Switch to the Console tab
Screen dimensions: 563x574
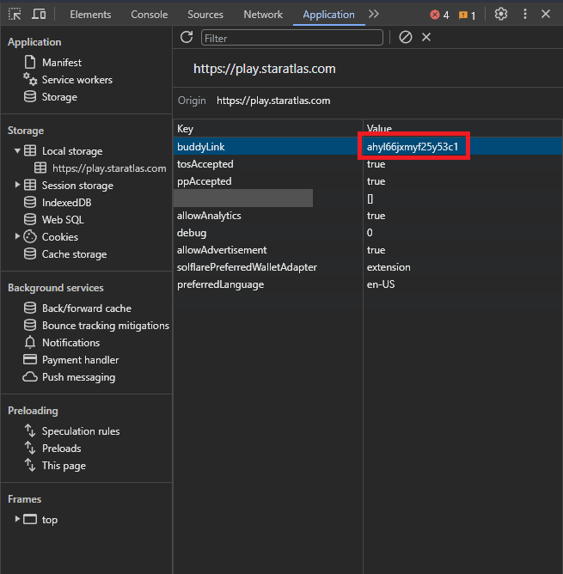click(149, 15)
